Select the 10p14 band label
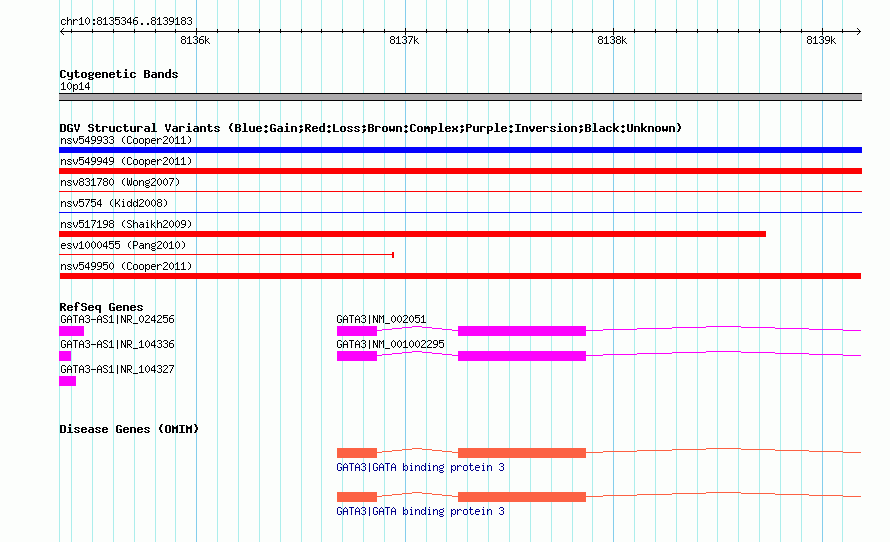890x542 pixels. pos(75,86)
